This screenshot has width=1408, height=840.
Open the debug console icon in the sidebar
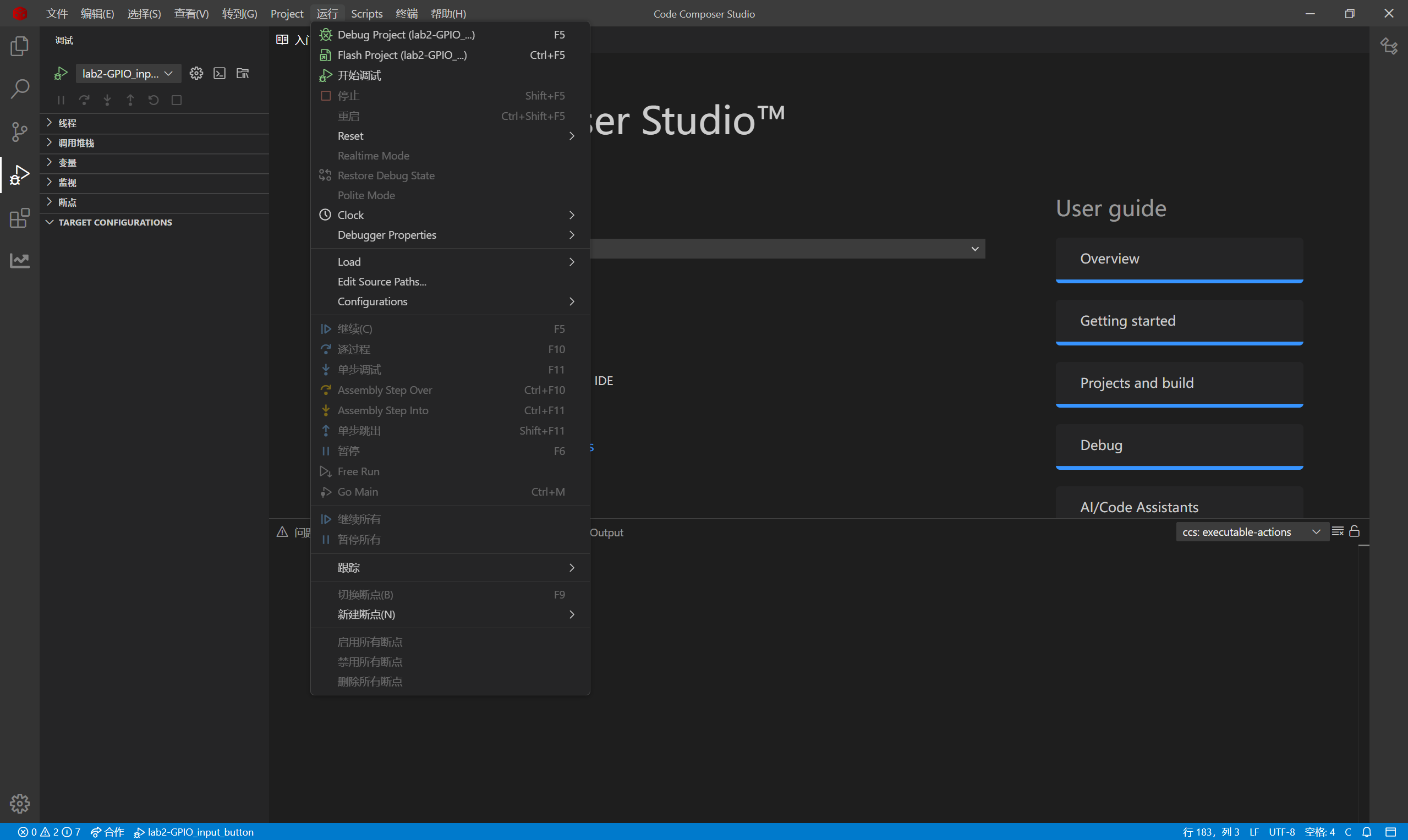click(219, 73)
